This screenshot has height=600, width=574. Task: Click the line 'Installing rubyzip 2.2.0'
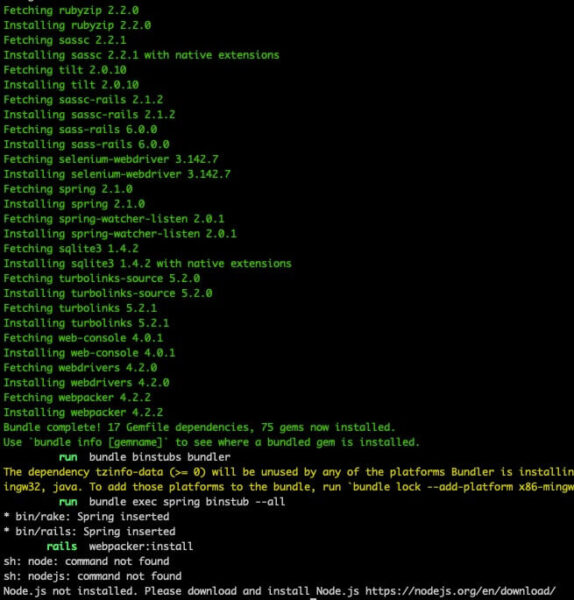click(x=77, y=25)
